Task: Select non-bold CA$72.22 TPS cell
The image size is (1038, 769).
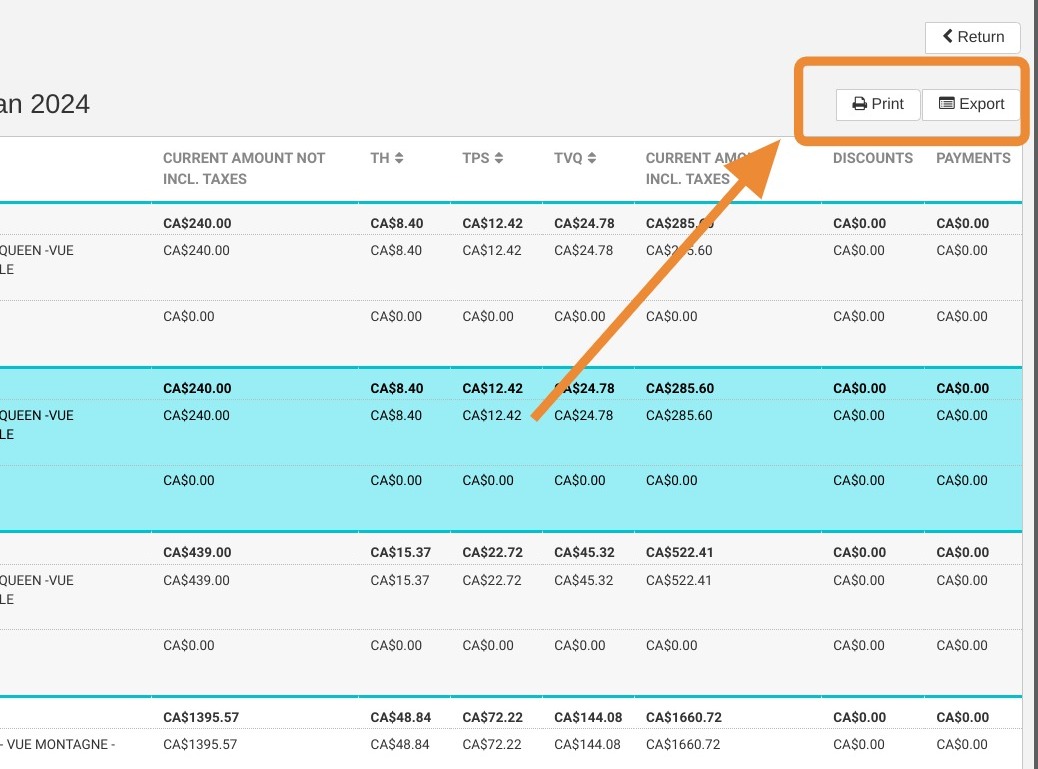Action: (492, 745)
